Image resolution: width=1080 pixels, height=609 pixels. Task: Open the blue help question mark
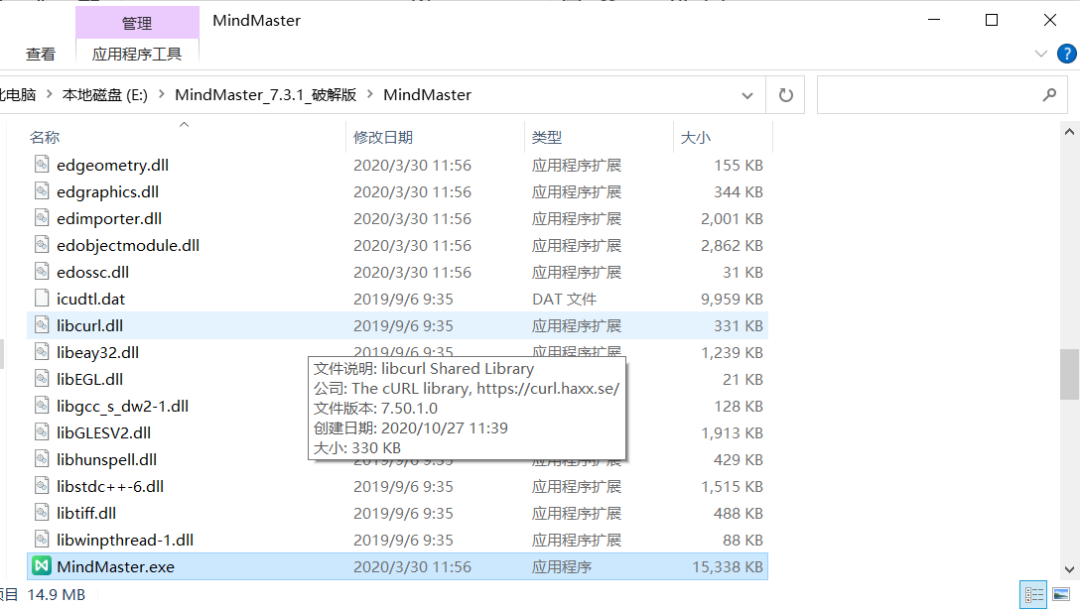click(x=1066, y=54)
